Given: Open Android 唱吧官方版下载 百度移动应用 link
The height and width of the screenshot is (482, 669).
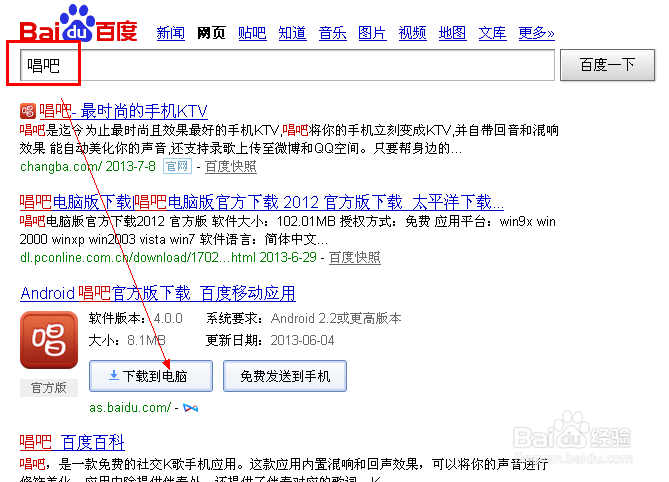Looking at the screenshot, I should (158, 293).
